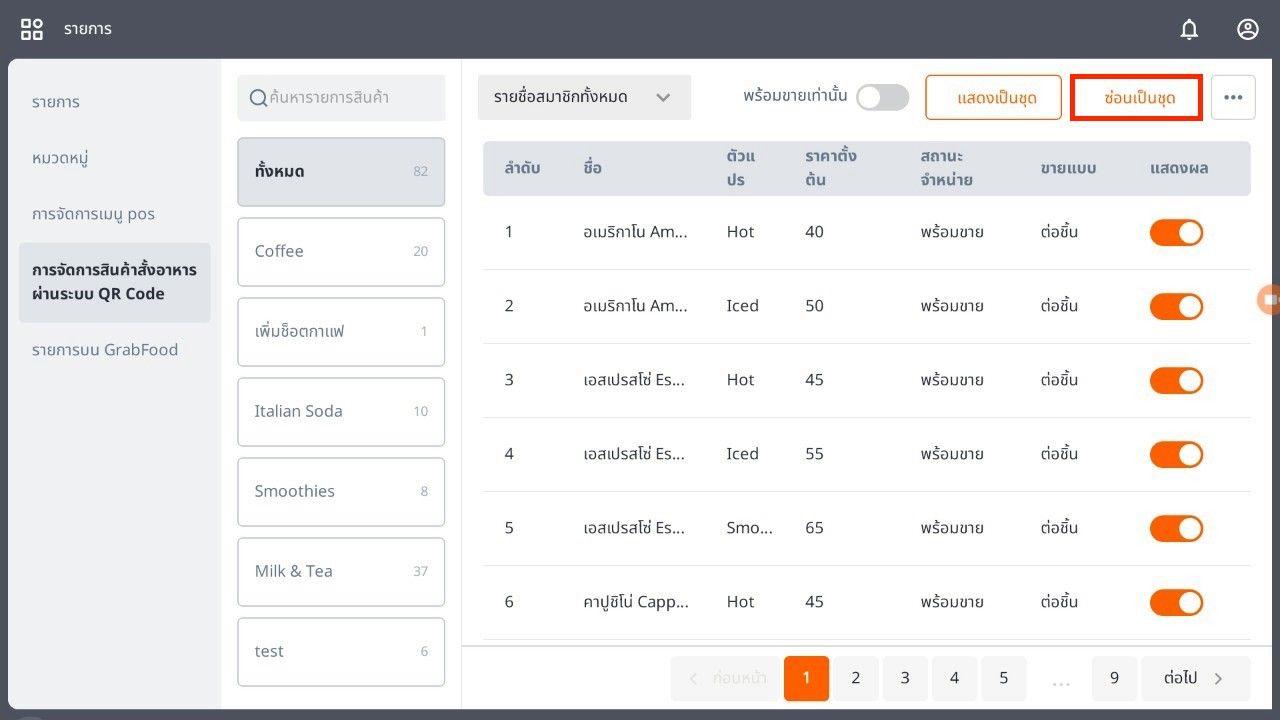Click the floating orange camera icon
1280x720 pixels.
(1269, 299)
